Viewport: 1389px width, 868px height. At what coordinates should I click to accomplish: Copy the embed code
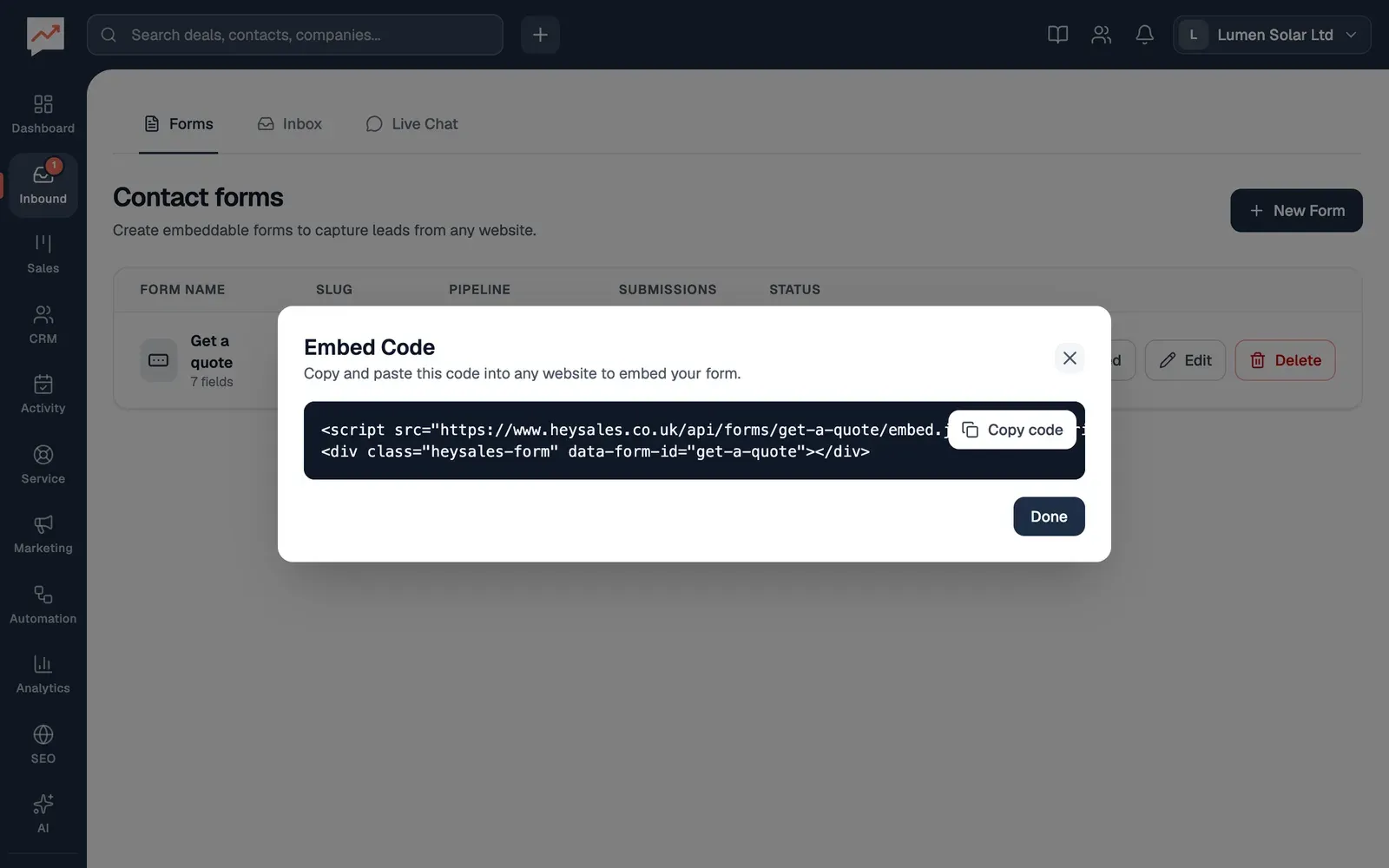coord(1012,430)
